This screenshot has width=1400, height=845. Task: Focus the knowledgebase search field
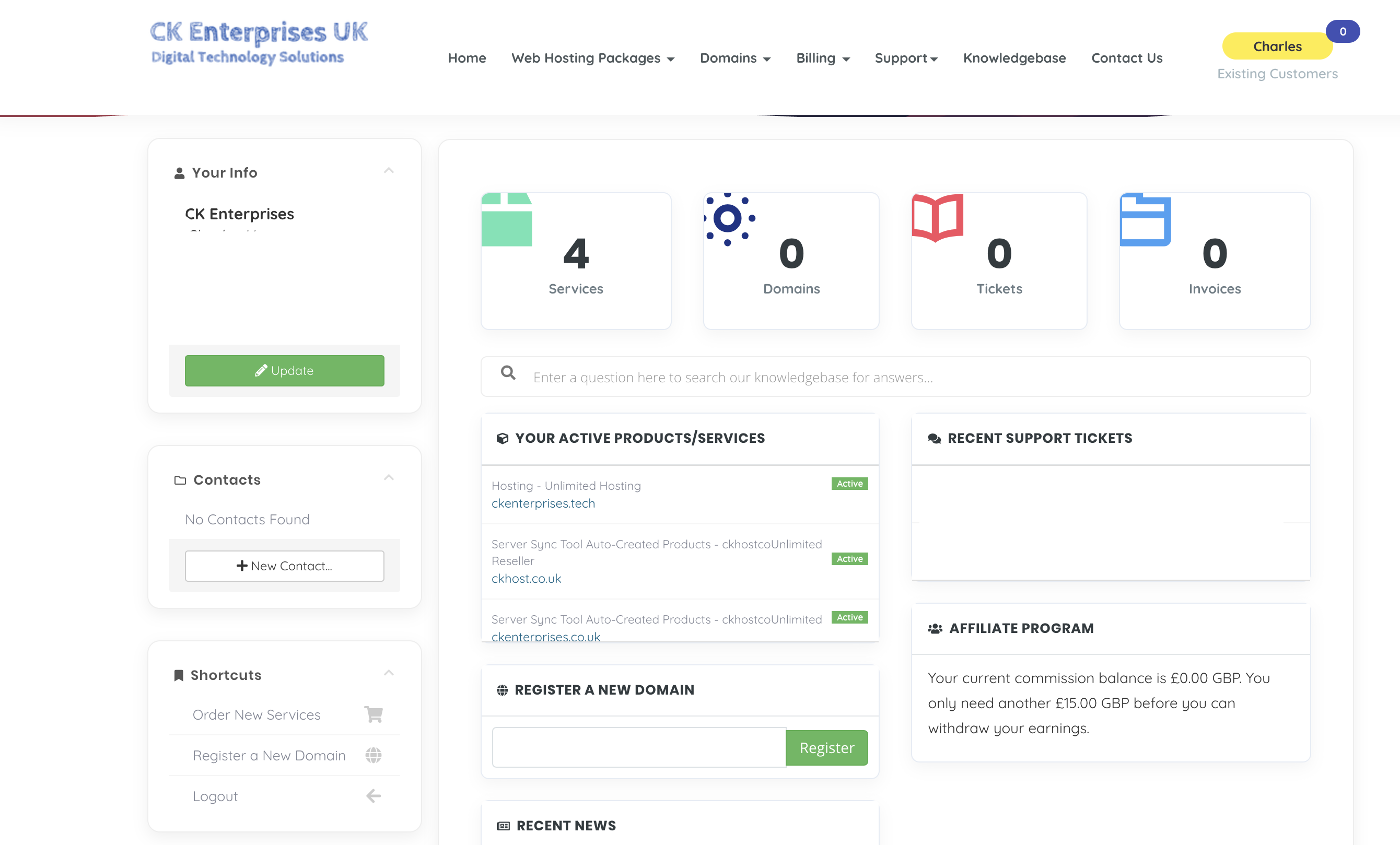coord(895,377)
